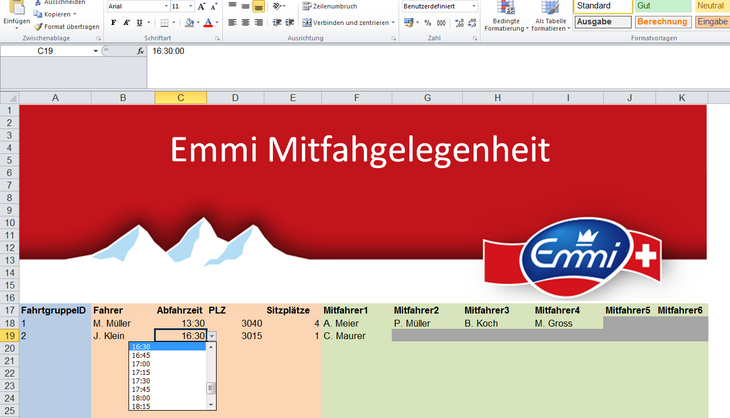
Task: Enable Zeilenumbruch text wrapping
Action: click(330, 6)
